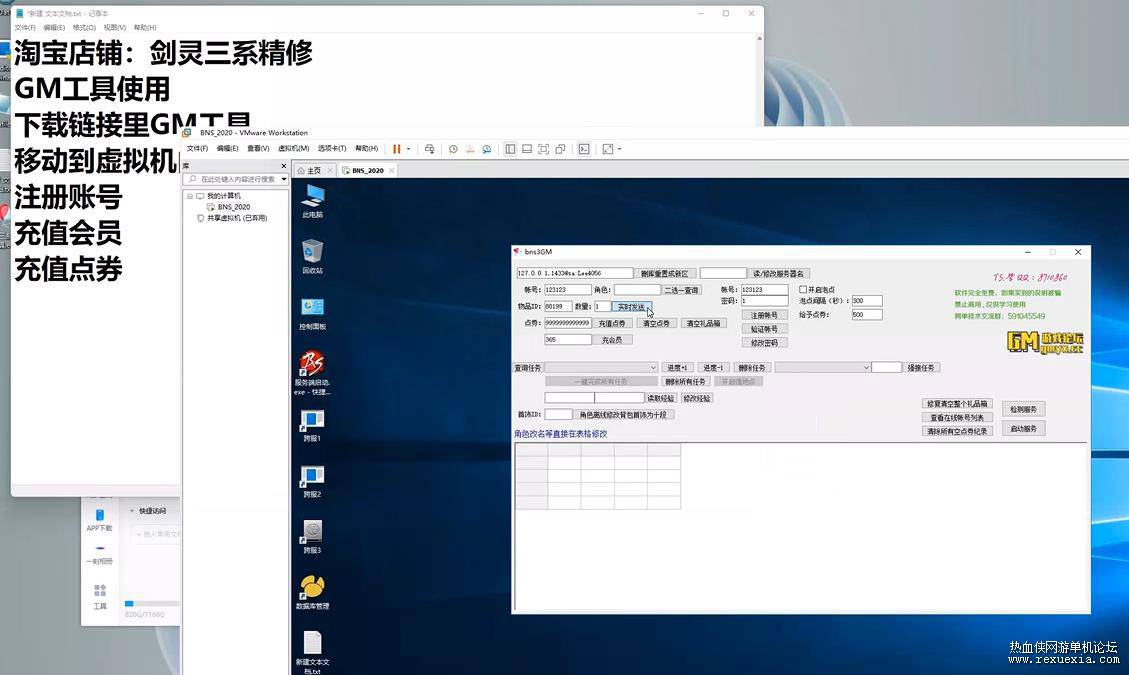The image size is (1129, 675).
Task: Click the full screen mode icon
Action: coord(544,149)
